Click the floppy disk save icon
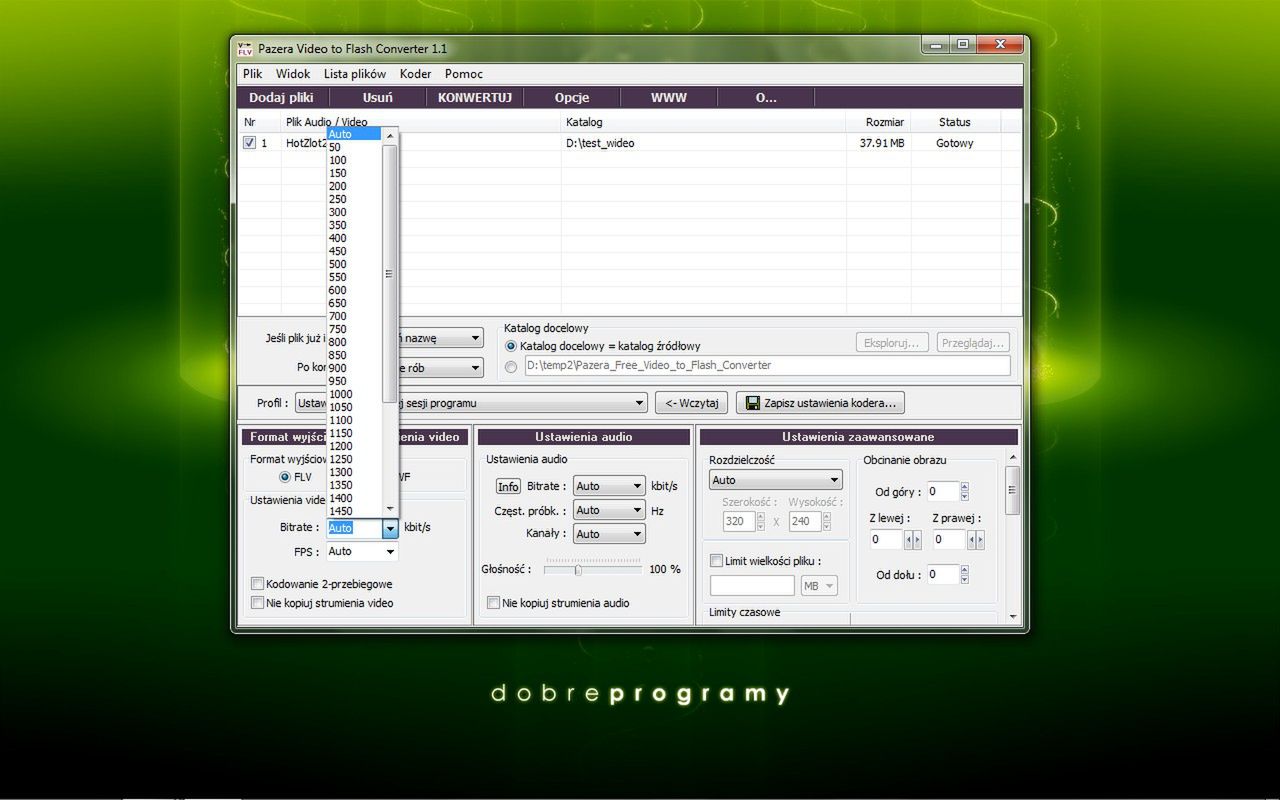Screen dimensions: 1280x800 [751, 403]
